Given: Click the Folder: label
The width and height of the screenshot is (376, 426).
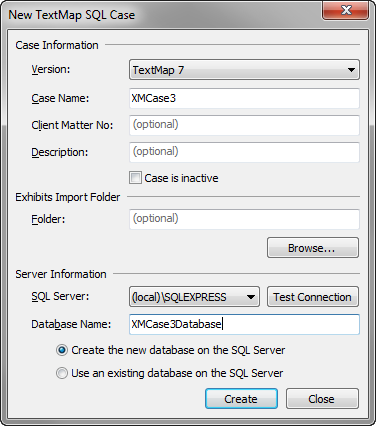Looking at the screenshot, I should (48, 219).
